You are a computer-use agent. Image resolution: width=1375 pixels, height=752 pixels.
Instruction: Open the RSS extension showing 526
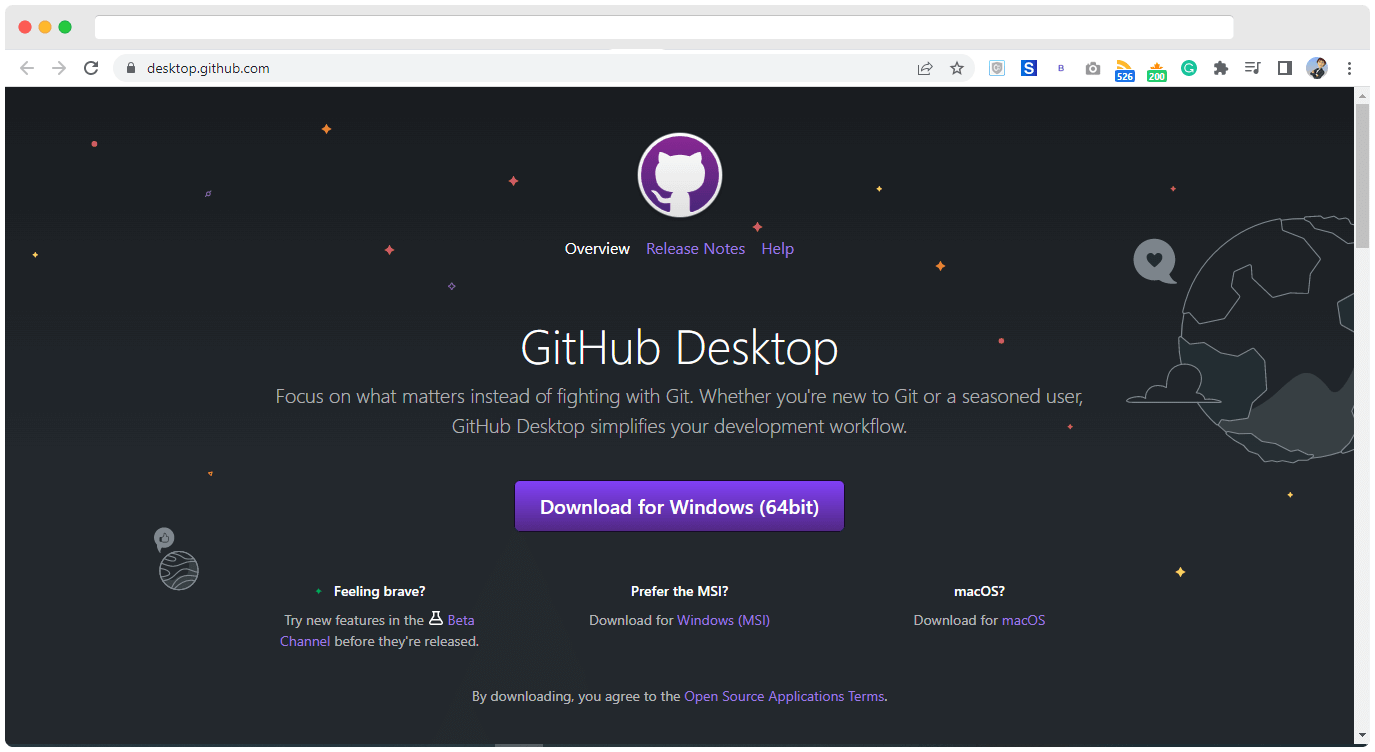click(1125, 70)
